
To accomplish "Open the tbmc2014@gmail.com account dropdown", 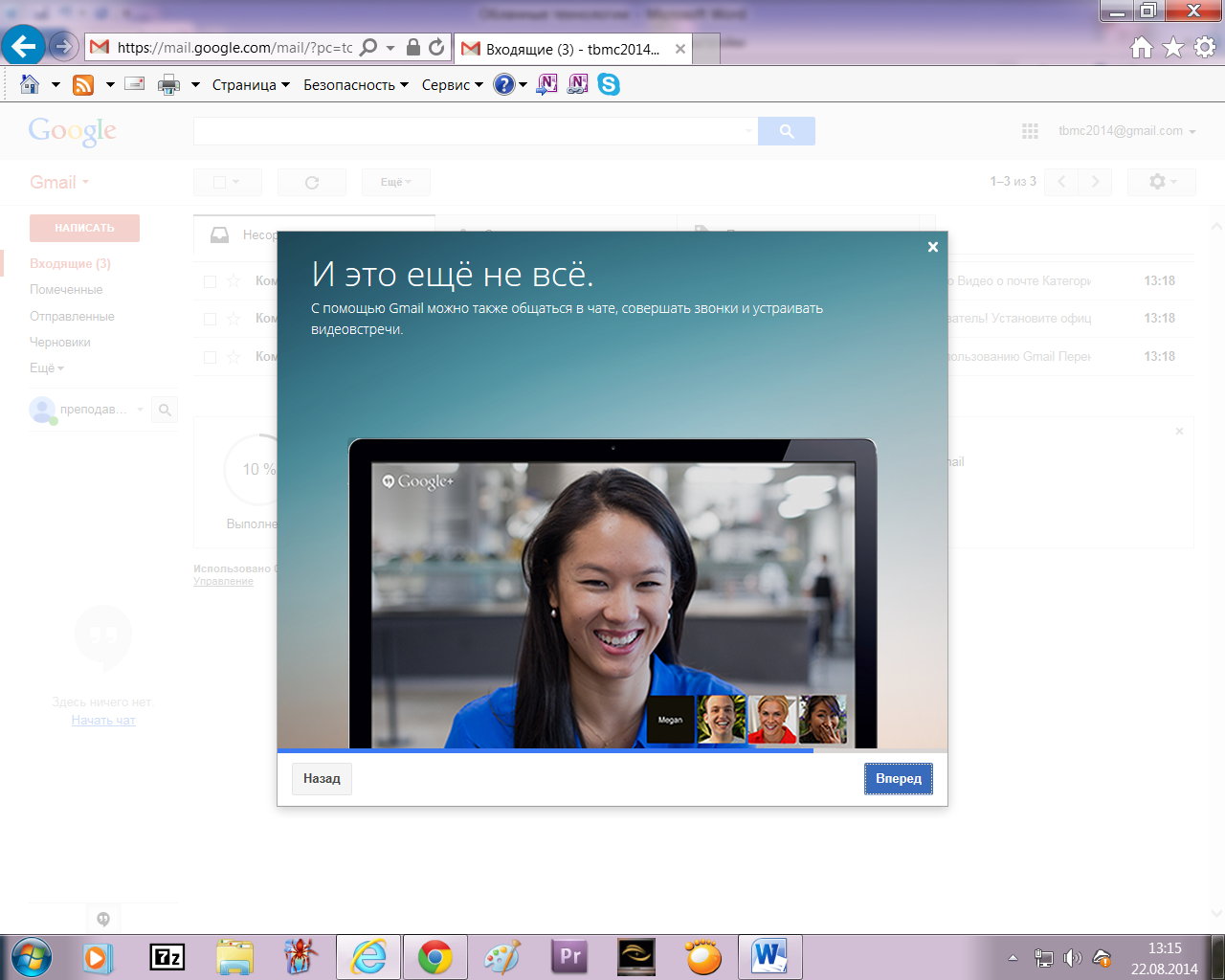I will click(x=1127, y=131).
